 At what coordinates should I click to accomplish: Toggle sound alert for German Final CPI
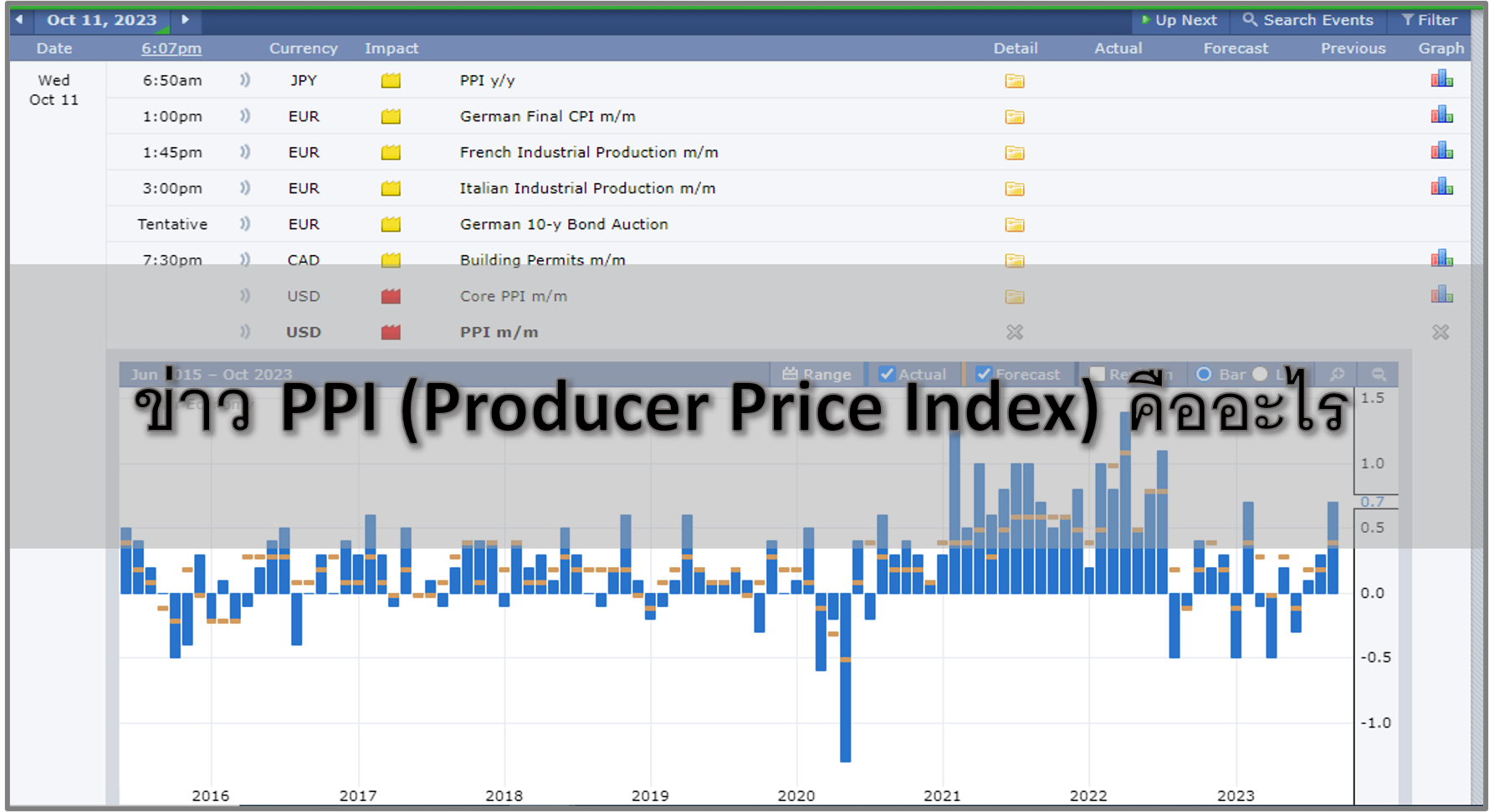tap(245, 116)
